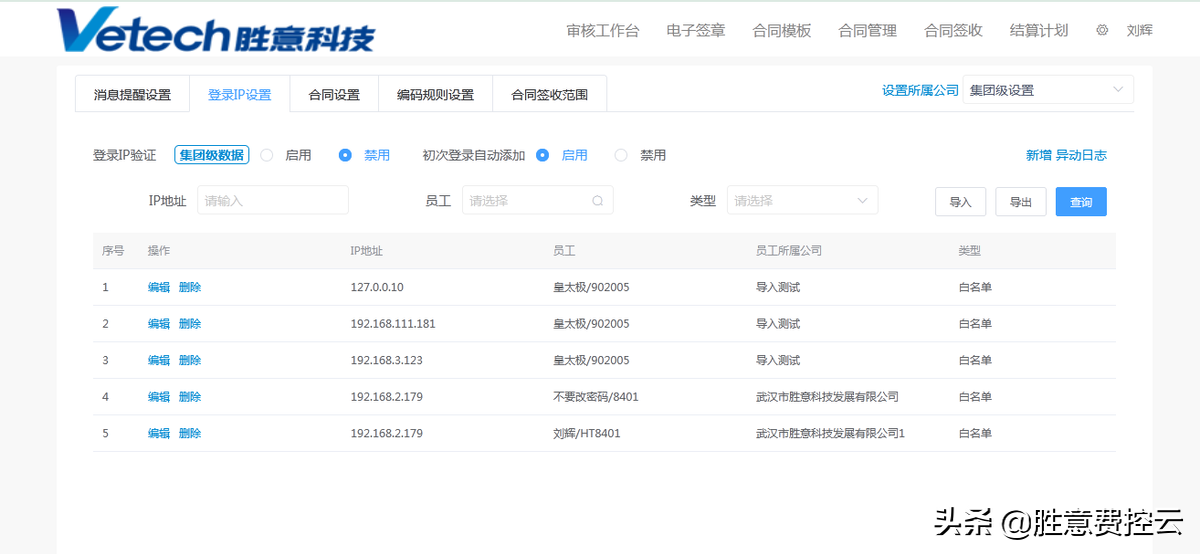
Task: Select 启用 radio for 登录IP验证
Action: pos(267,155)
